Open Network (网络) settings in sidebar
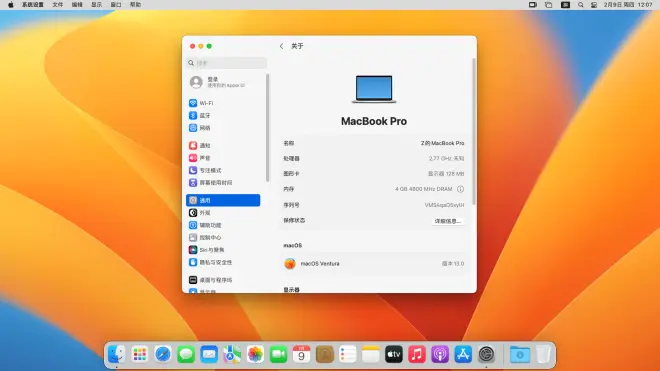This screenshot has width=660, height=371. click(223, 128)
